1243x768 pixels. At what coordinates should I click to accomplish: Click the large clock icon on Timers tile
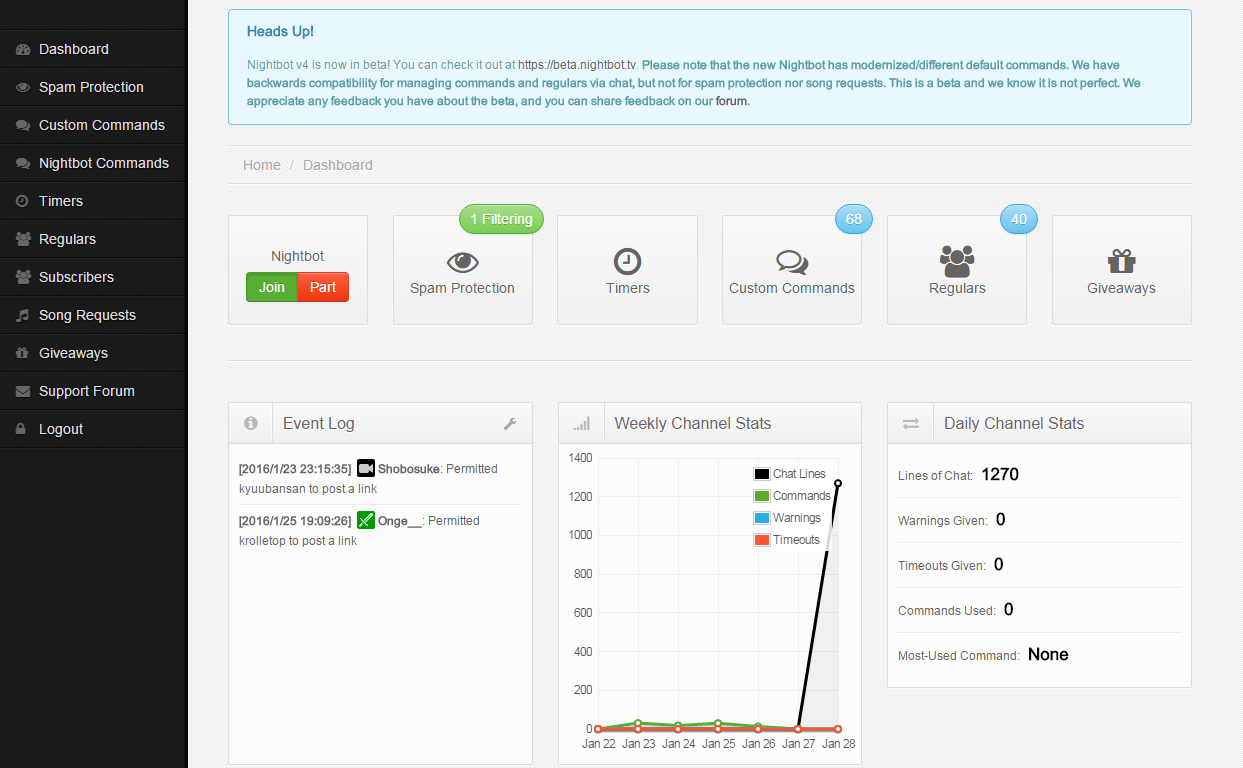(627, 262)
